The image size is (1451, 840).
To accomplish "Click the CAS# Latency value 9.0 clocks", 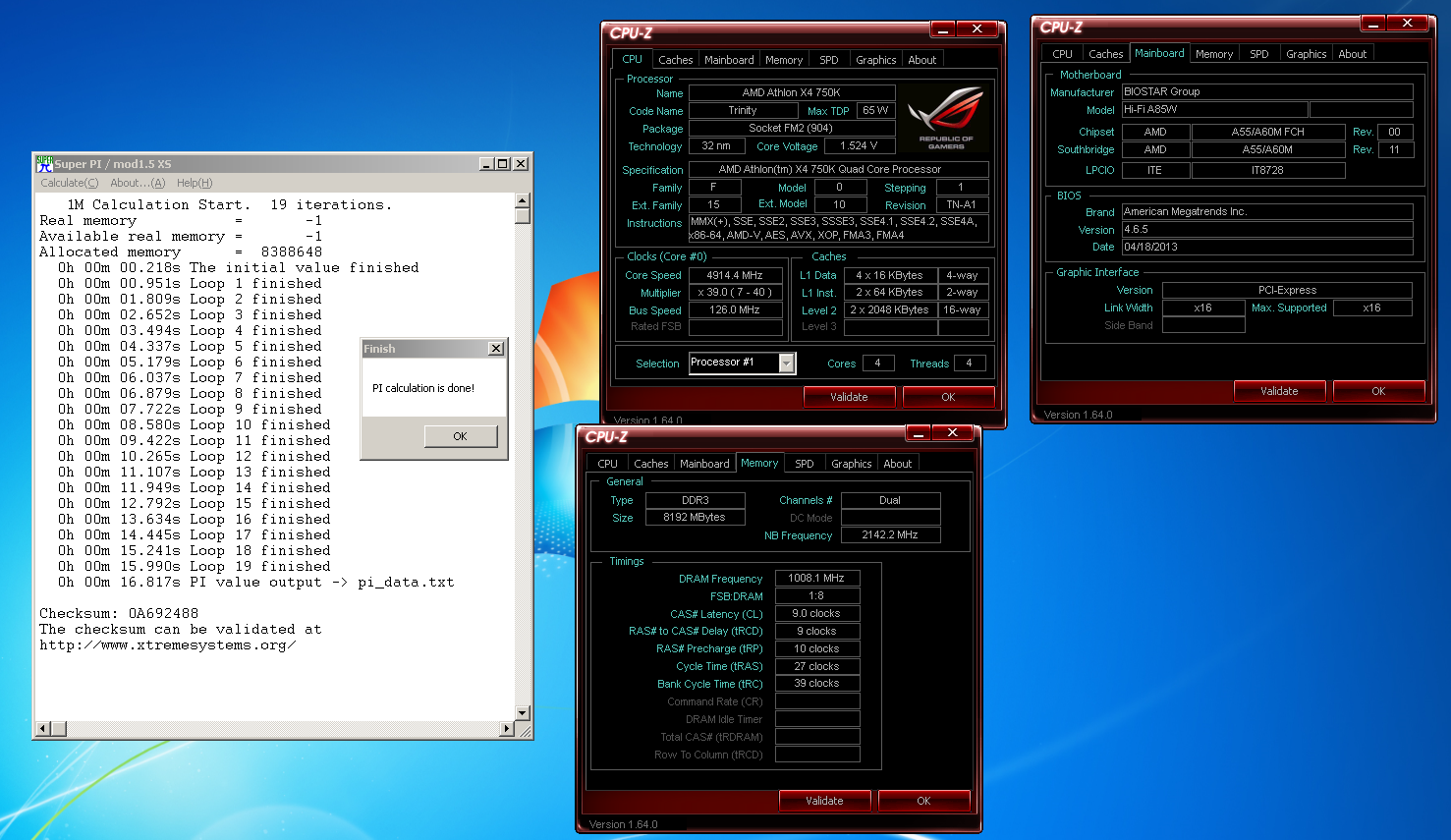I will (x=816, y=613).
